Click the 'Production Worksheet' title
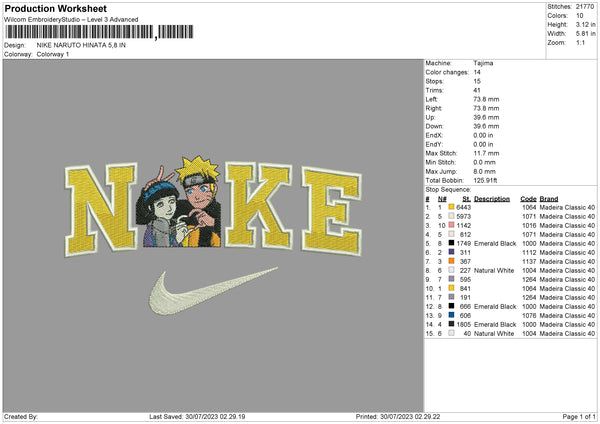The image size is (600, 424). (x=55, y=8)
